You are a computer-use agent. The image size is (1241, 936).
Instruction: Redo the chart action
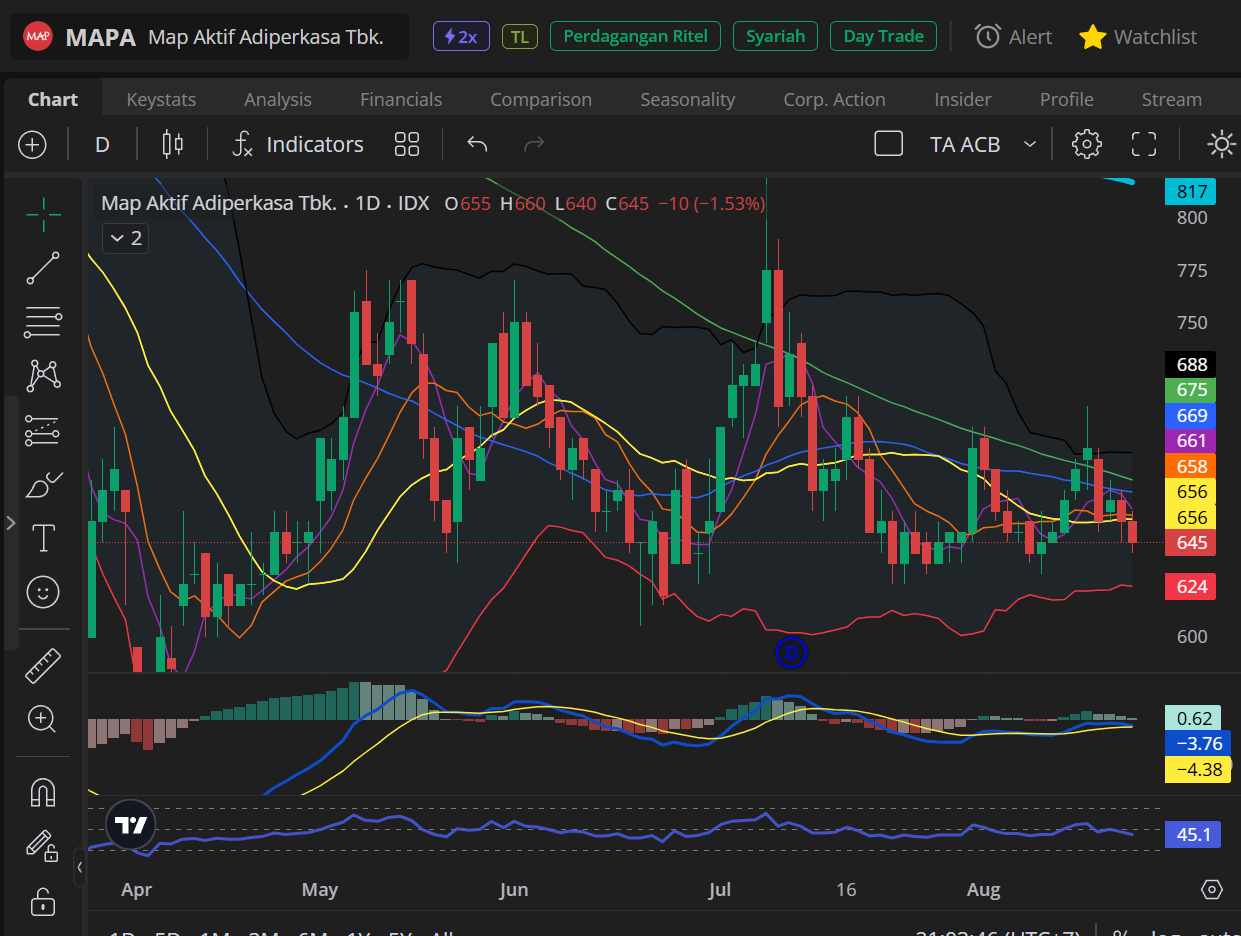click(x=534, y=145)
